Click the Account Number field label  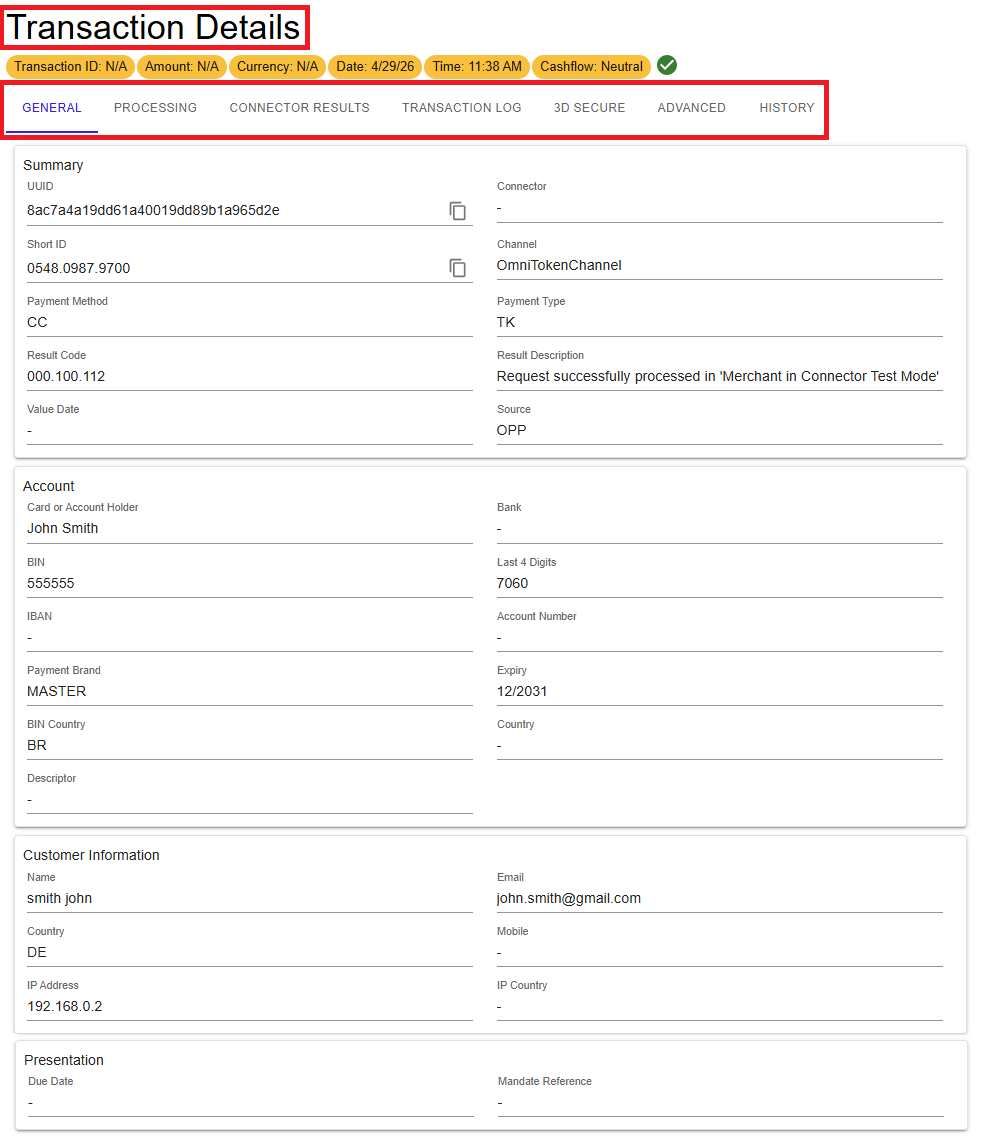[537, 616]
